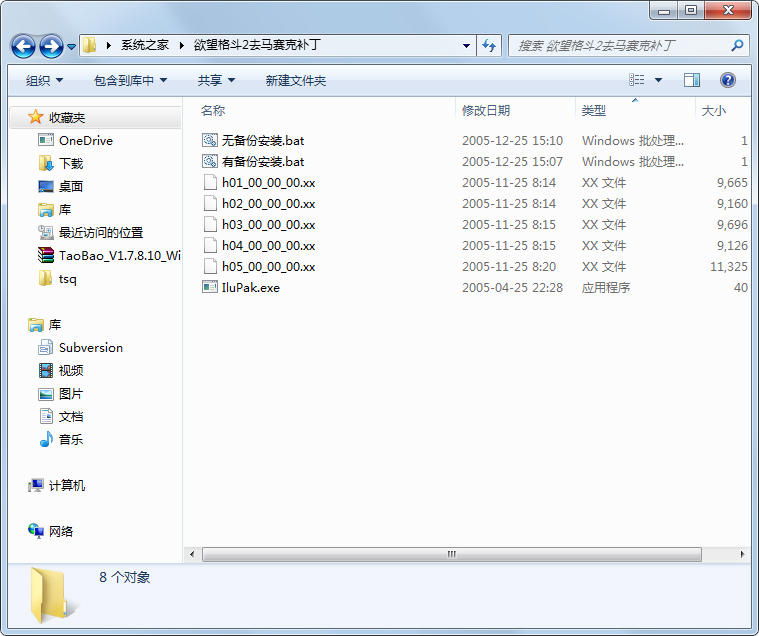
Task: Open the 共享 menu
Action: coord(216,80)
